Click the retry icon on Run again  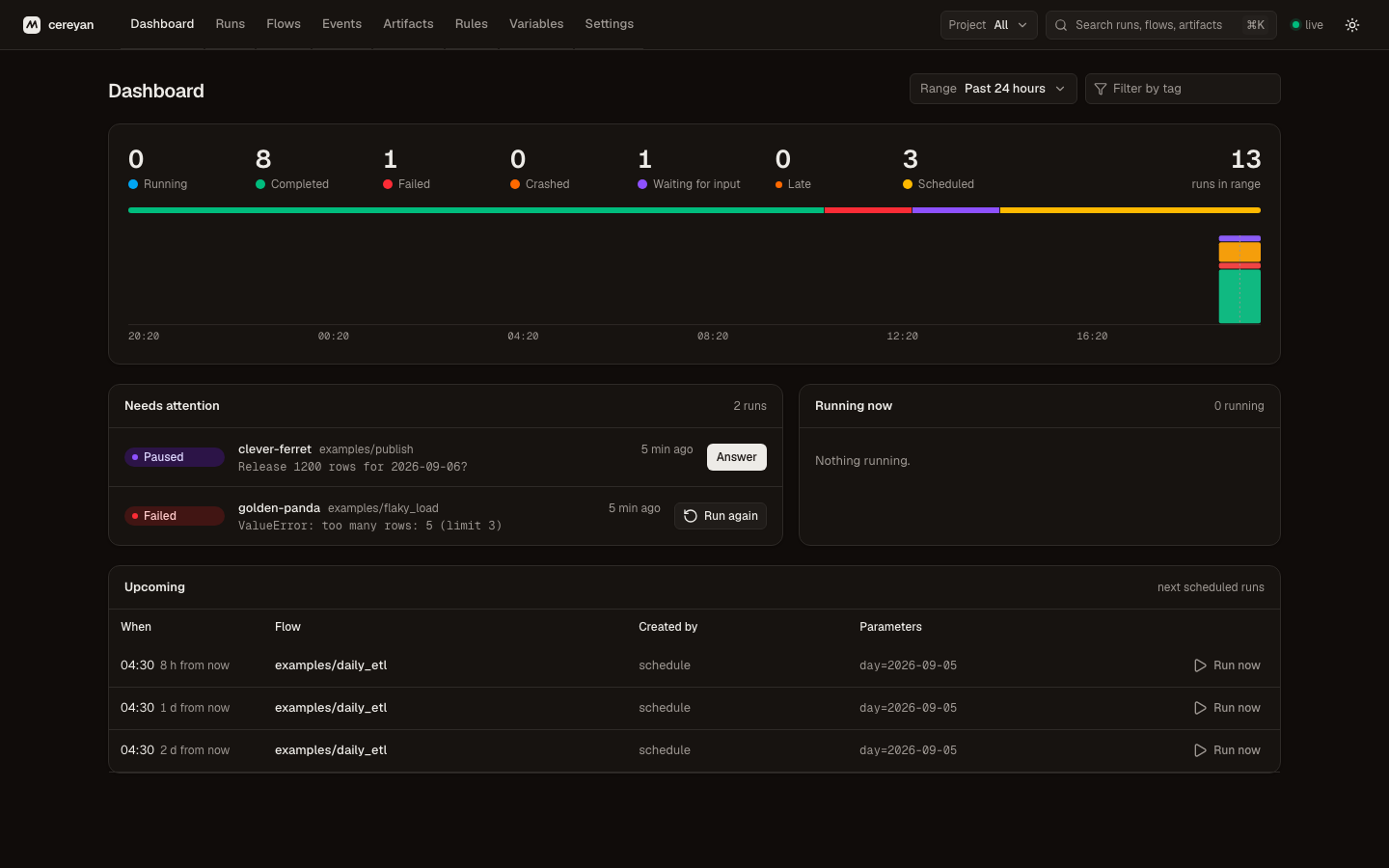691,516
